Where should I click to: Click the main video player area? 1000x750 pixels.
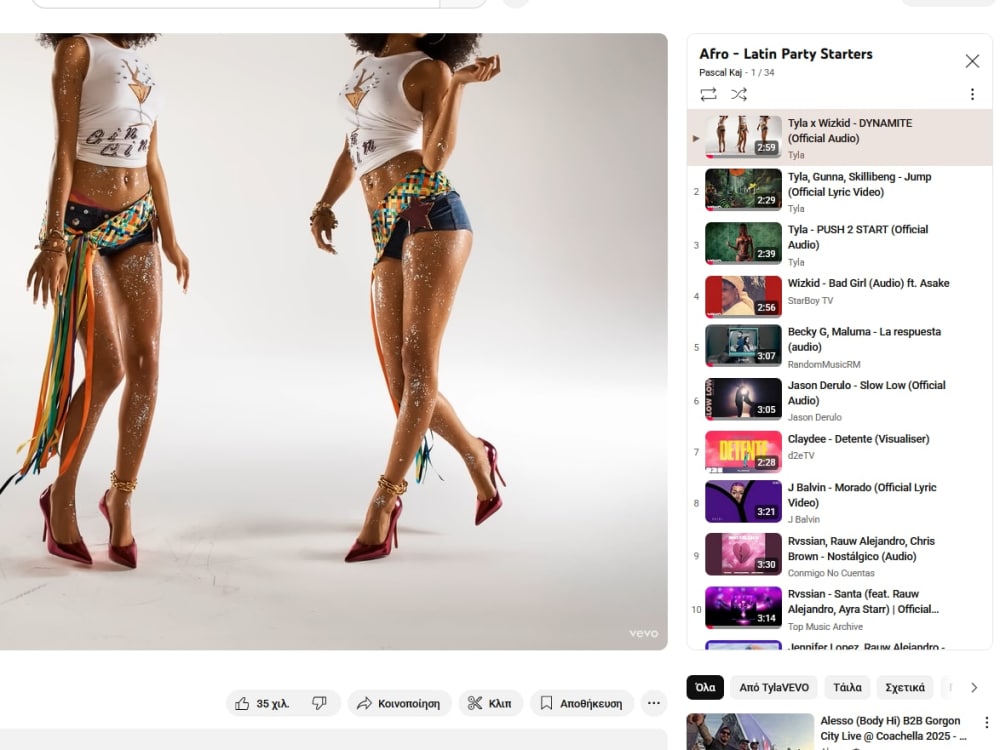click(x=334, y=342)
